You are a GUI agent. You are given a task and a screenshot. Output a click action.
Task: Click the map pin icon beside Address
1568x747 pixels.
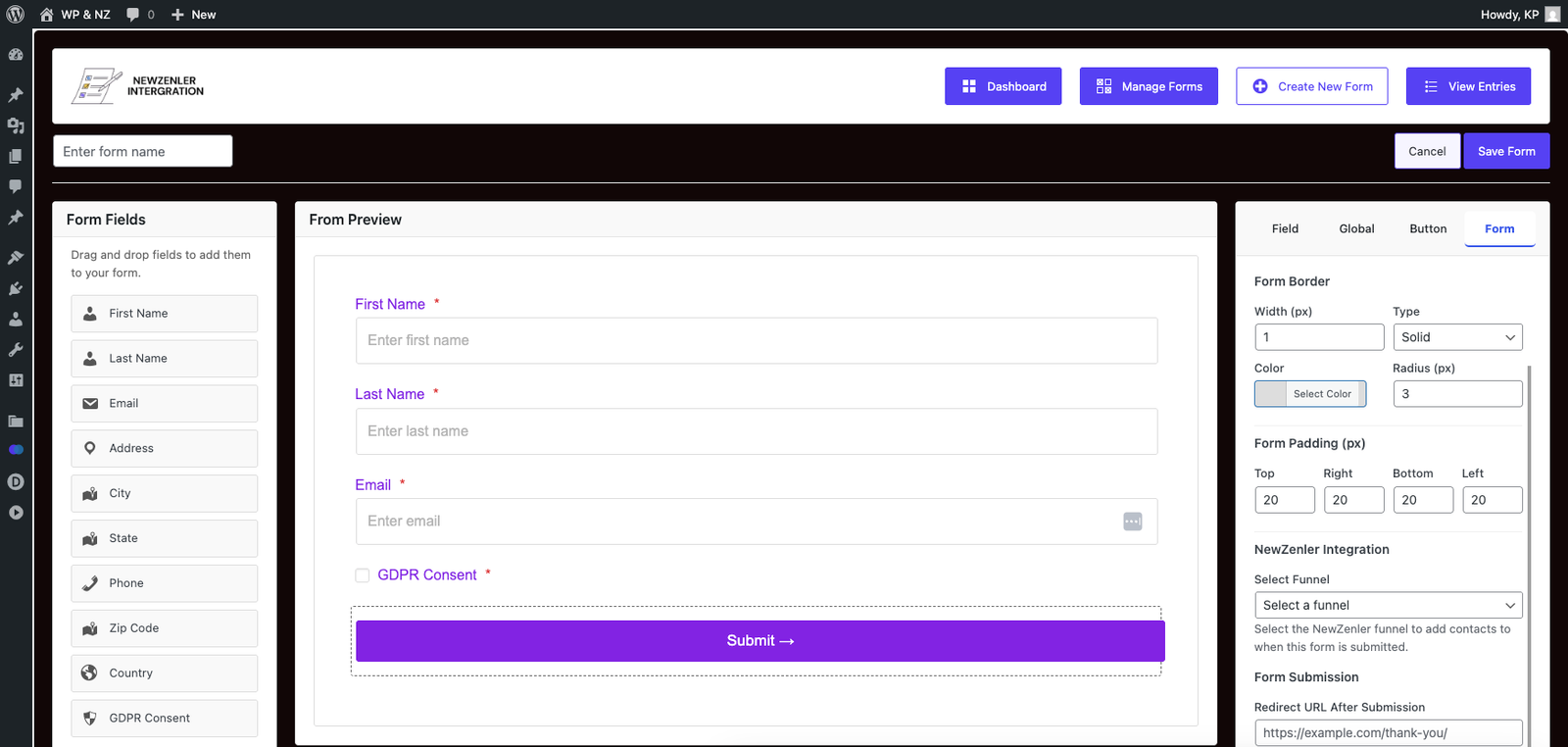tap(89, 448)
